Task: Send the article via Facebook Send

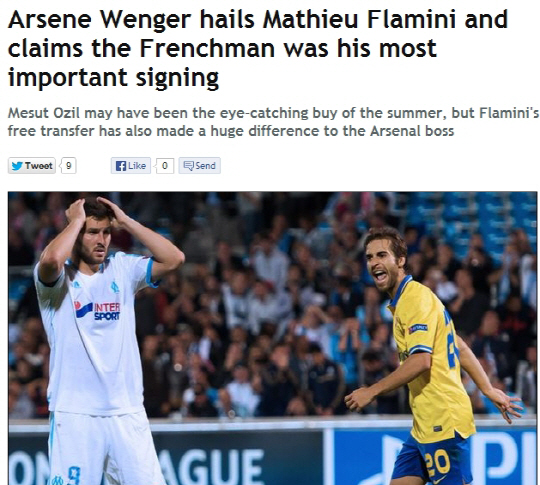Action: coord(199,166)
